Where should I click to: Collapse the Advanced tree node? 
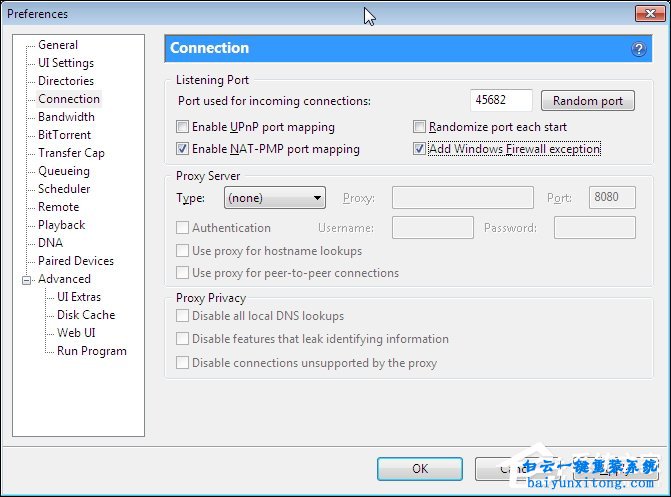(26, 280)
